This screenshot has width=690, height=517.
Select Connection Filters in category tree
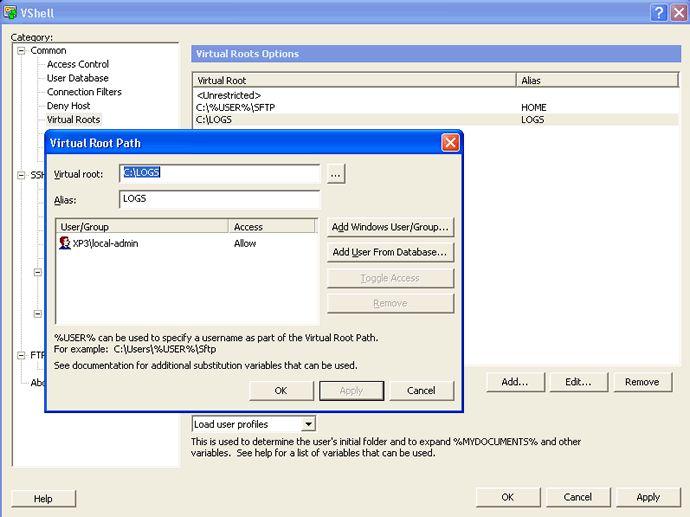(84, 92)
